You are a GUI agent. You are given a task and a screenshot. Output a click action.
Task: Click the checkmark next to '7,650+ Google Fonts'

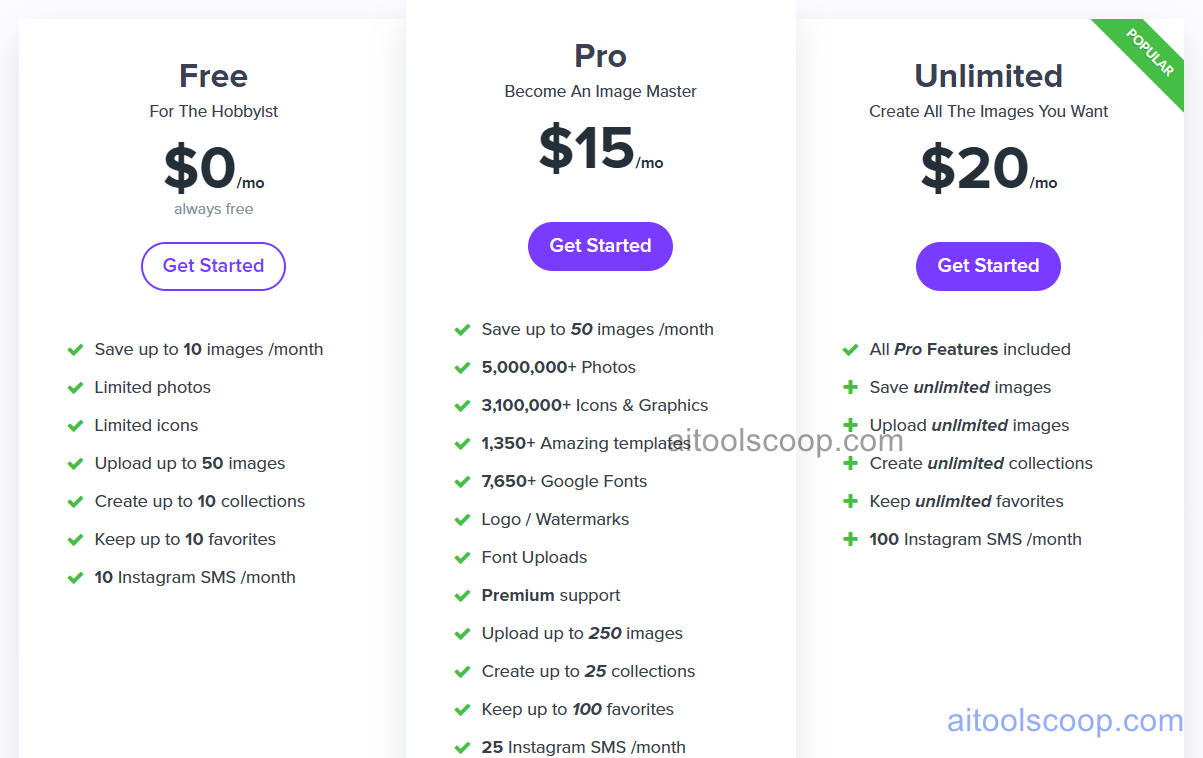pyautogui.click(x=463, y=481)
